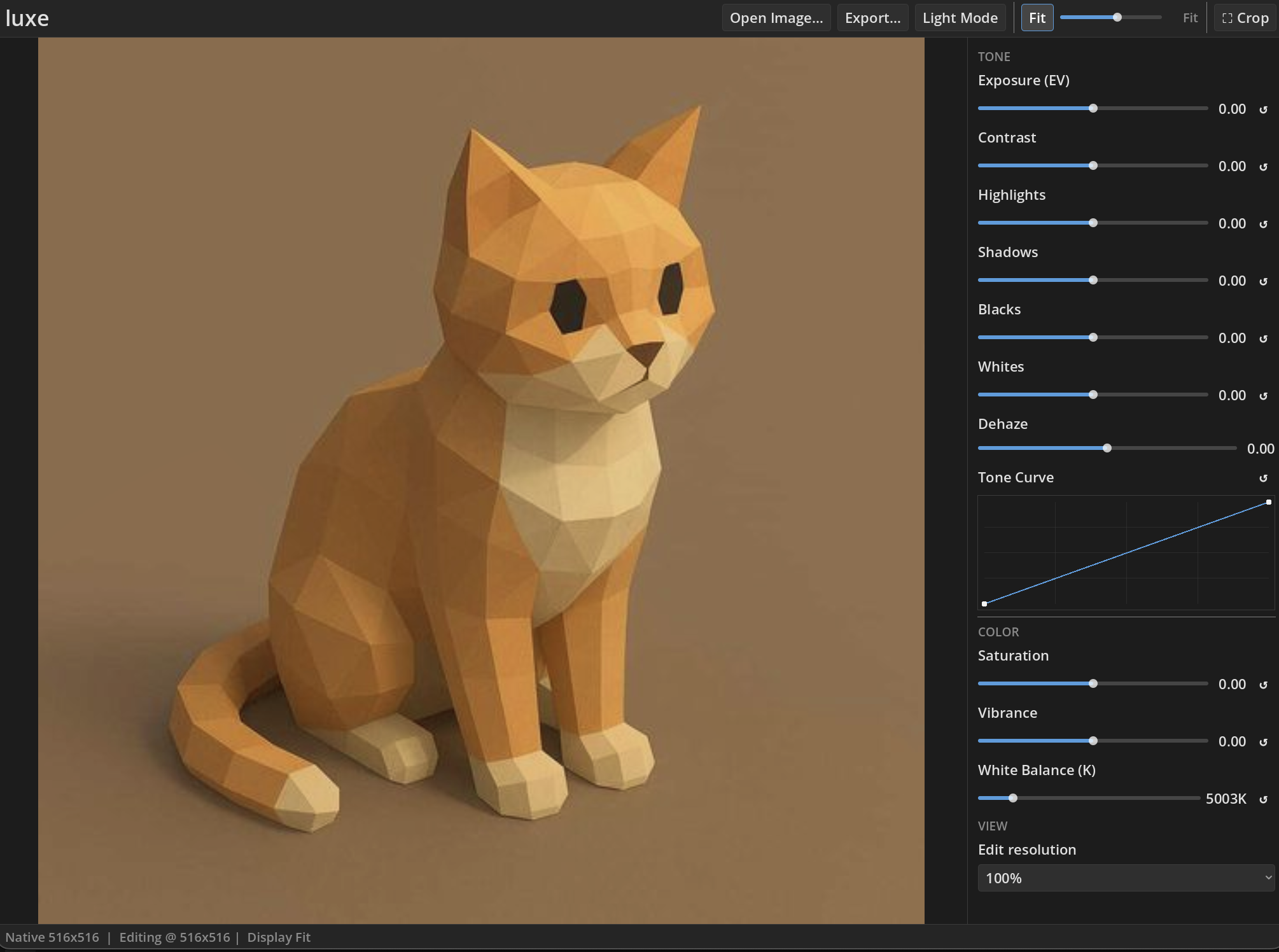This screenshot has height=952, width=1279.
Task: Reset the White Balance value
Action: click(x=1264, y=799)
